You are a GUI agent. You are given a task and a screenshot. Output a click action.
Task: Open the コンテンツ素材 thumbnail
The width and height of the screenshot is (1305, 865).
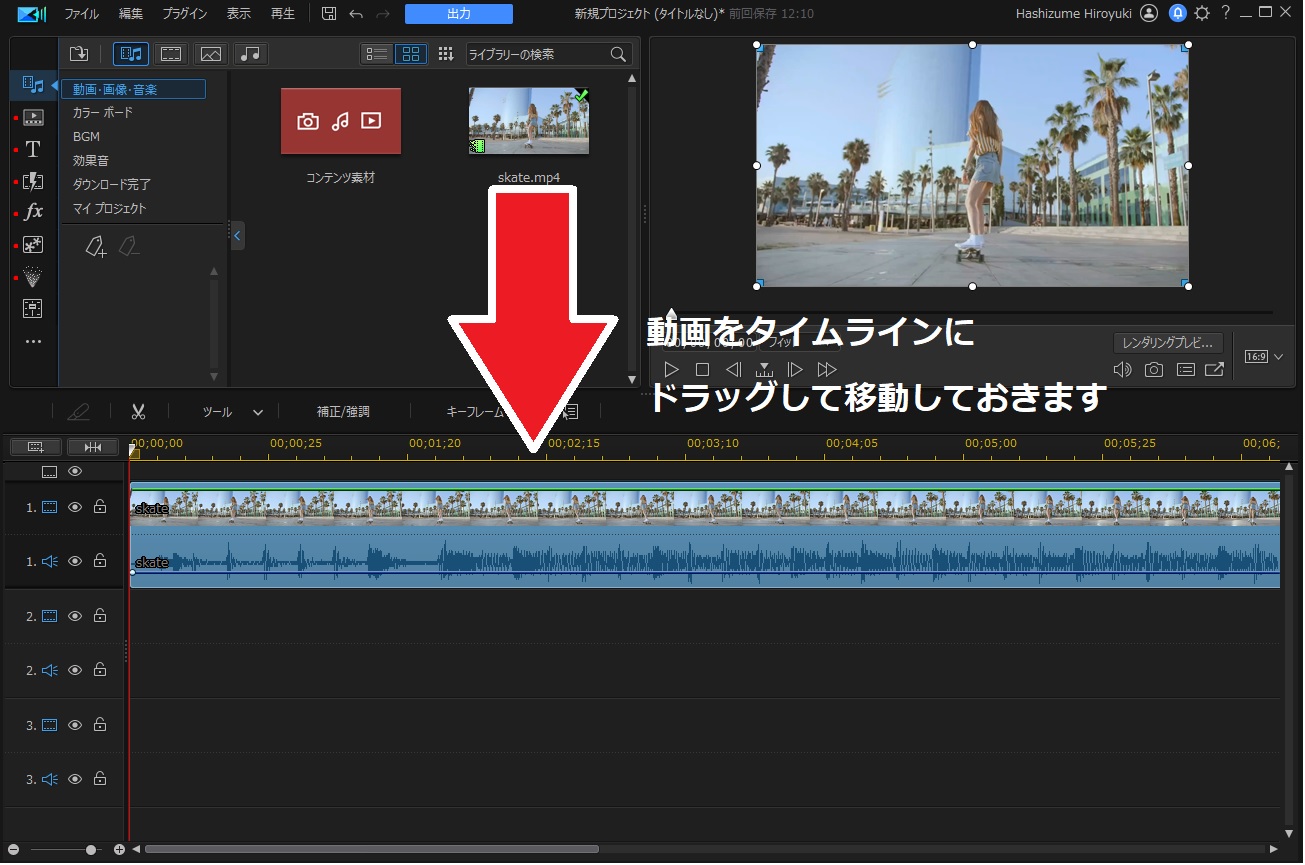coord(341,121)
